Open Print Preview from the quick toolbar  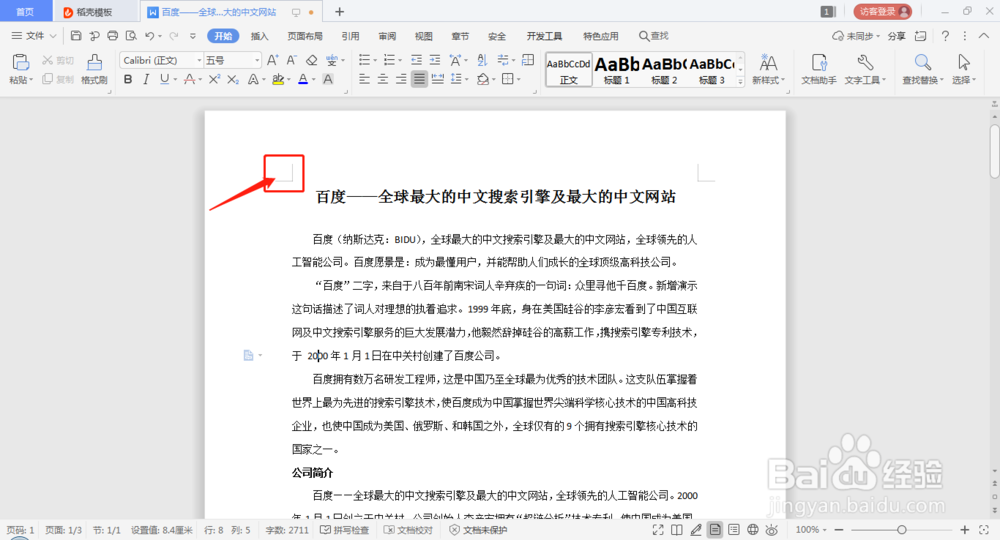pyautogui.click(x=131, y=36)
